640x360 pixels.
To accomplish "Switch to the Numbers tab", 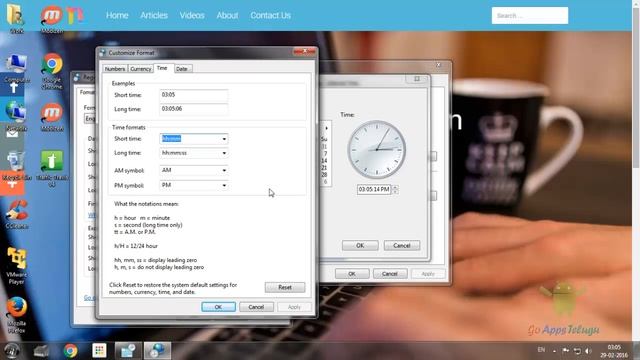I will click(115, 69).
